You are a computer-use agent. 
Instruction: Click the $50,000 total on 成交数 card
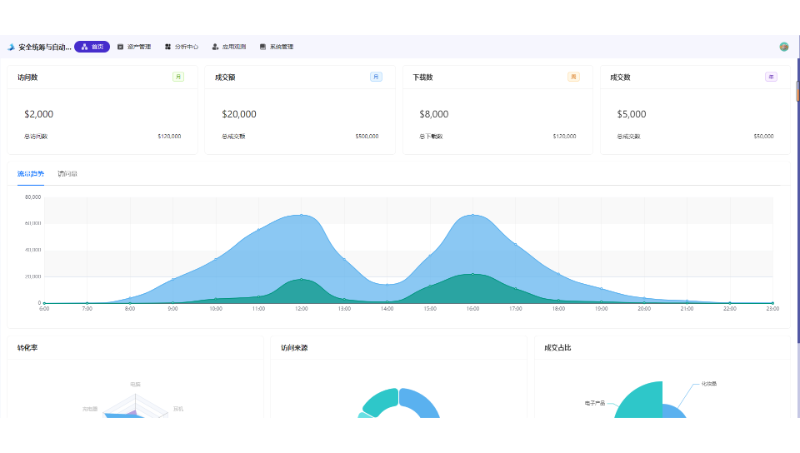[x=764, y=136]
